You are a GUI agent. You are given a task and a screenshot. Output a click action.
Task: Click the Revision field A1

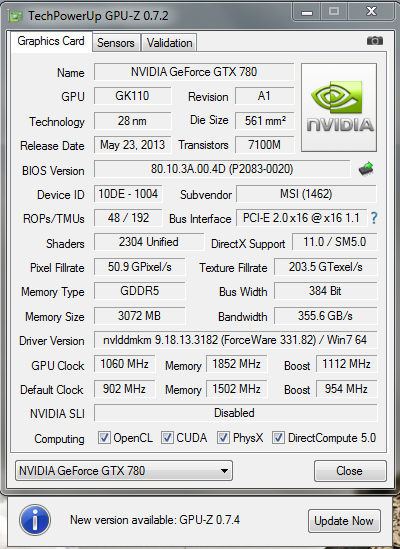pyautogui.click(x=264, y=96)
